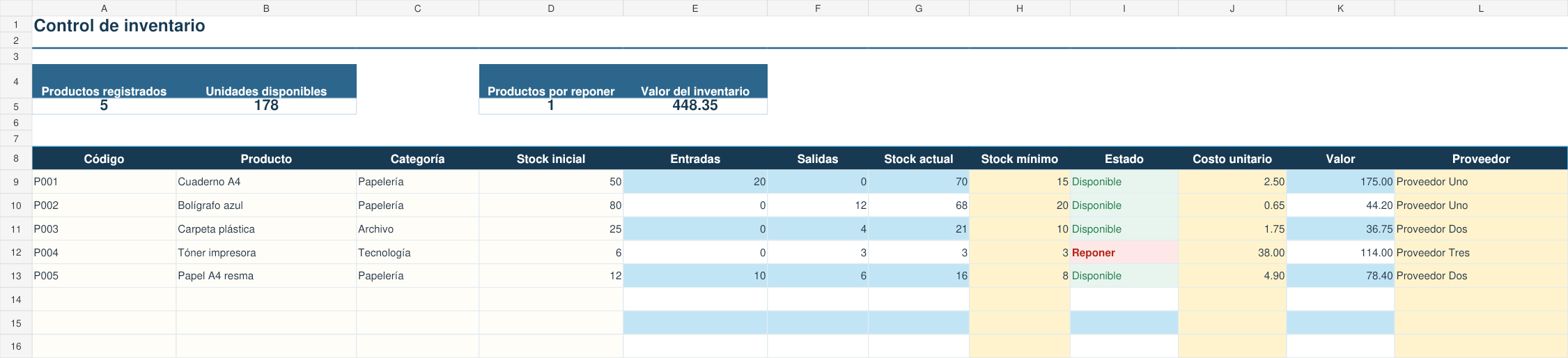The image size is (1568, 358).
Task: Click the 'Producto' table header
Action: coord(266,159)
